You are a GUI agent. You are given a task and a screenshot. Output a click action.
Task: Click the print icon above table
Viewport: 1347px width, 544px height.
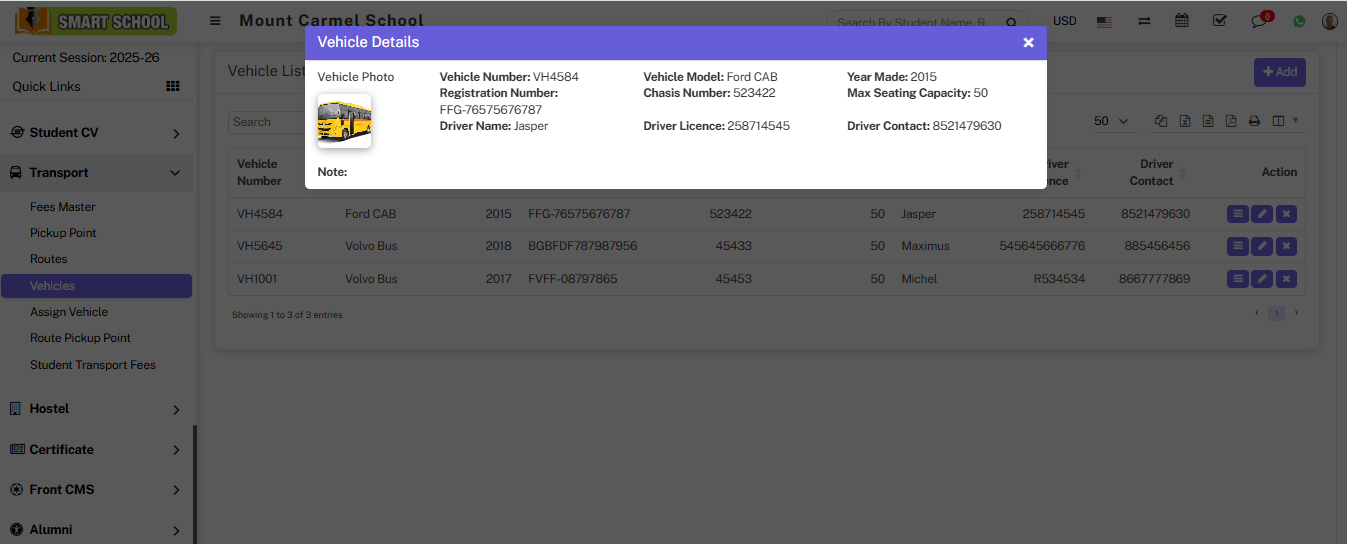point(1254,121)
